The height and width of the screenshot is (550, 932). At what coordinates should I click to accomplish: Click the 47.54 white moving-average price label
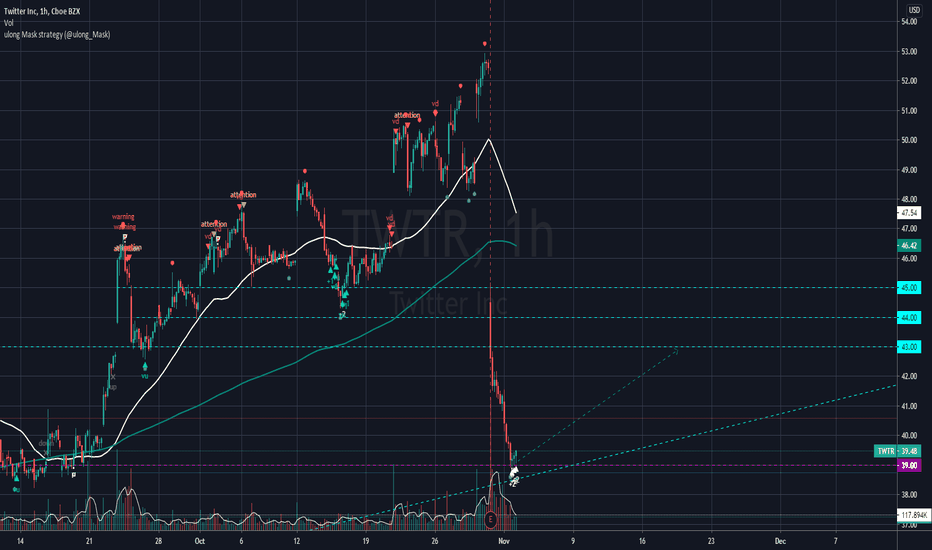pos(909,212)
